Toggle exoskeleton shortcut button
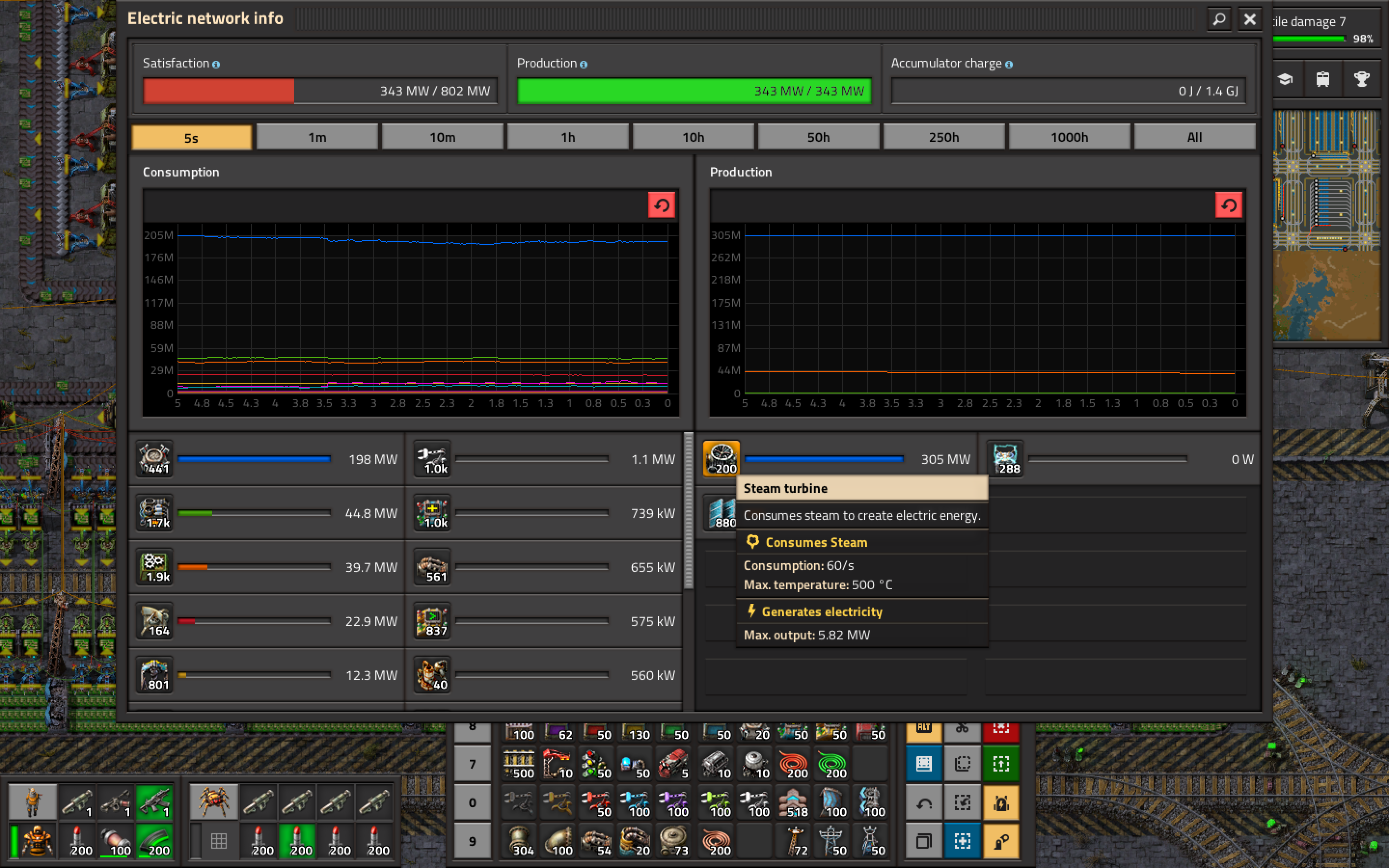Image resolution: width=1389 pixels, height=868 pixels. pyautogui.click(x=1001, y=841)
